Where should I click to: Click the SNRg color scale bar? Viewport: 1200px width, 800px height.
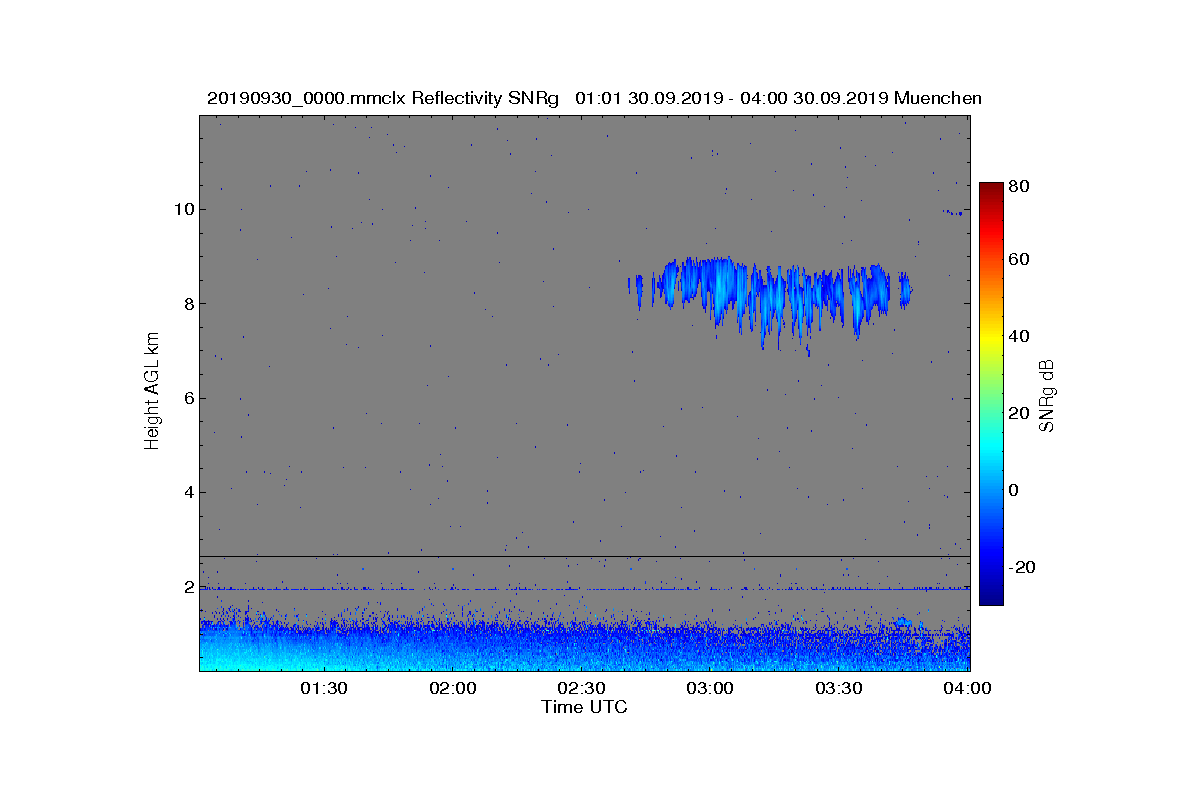991,394
